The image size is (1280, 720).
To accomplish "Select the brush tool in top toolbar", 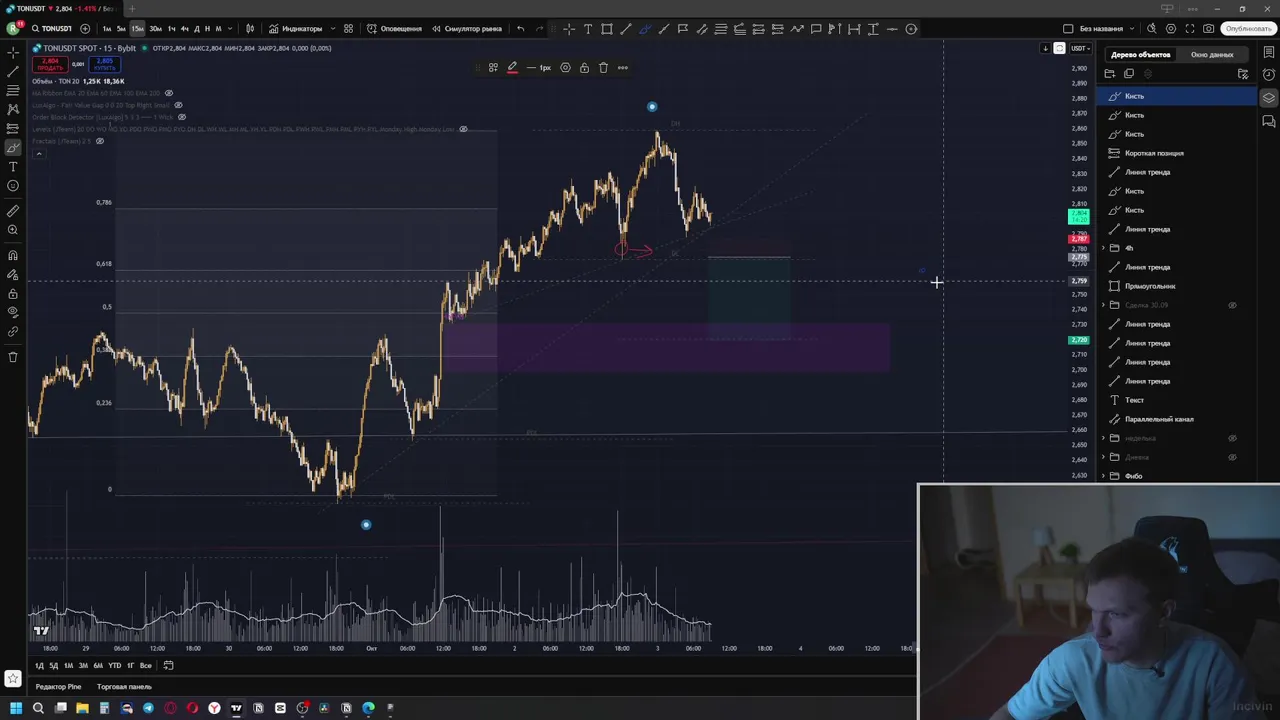I will [645, 29].
